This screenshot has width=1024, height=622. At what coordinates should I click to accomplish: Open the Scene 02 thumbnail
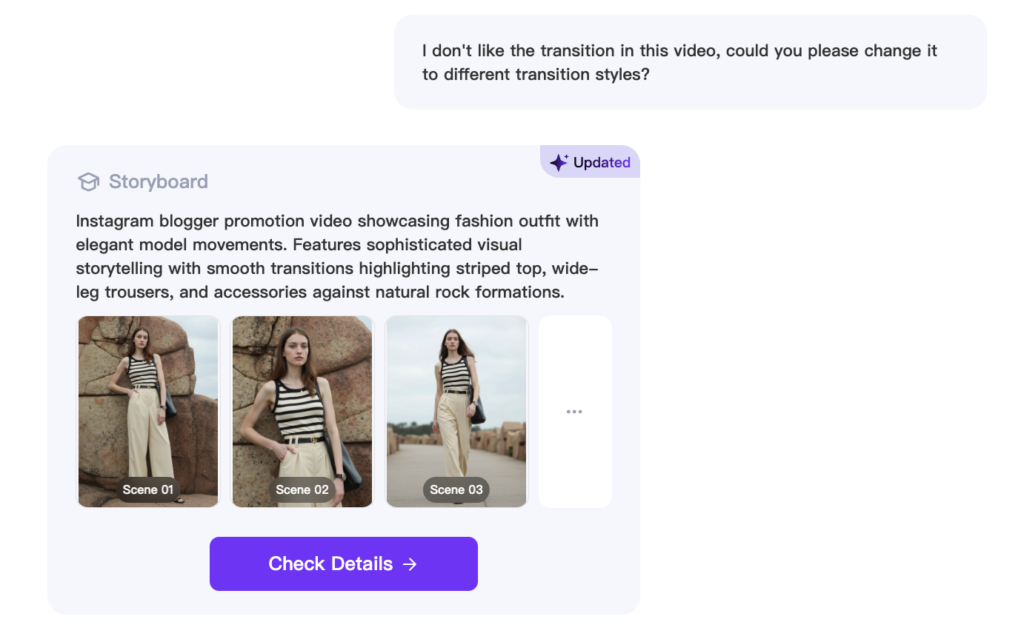(301, 411)
